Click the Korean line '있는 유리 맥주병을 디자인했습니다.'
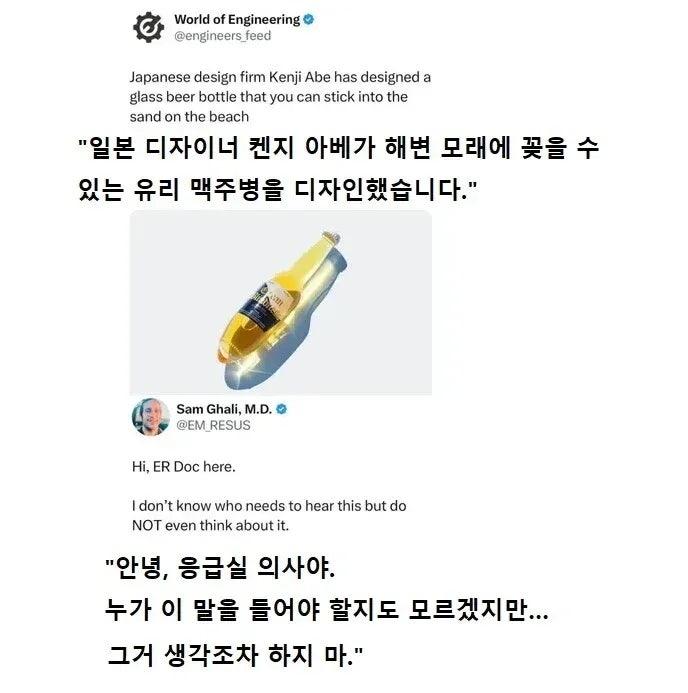Viewport: 688px width, 693px height. 277,190
